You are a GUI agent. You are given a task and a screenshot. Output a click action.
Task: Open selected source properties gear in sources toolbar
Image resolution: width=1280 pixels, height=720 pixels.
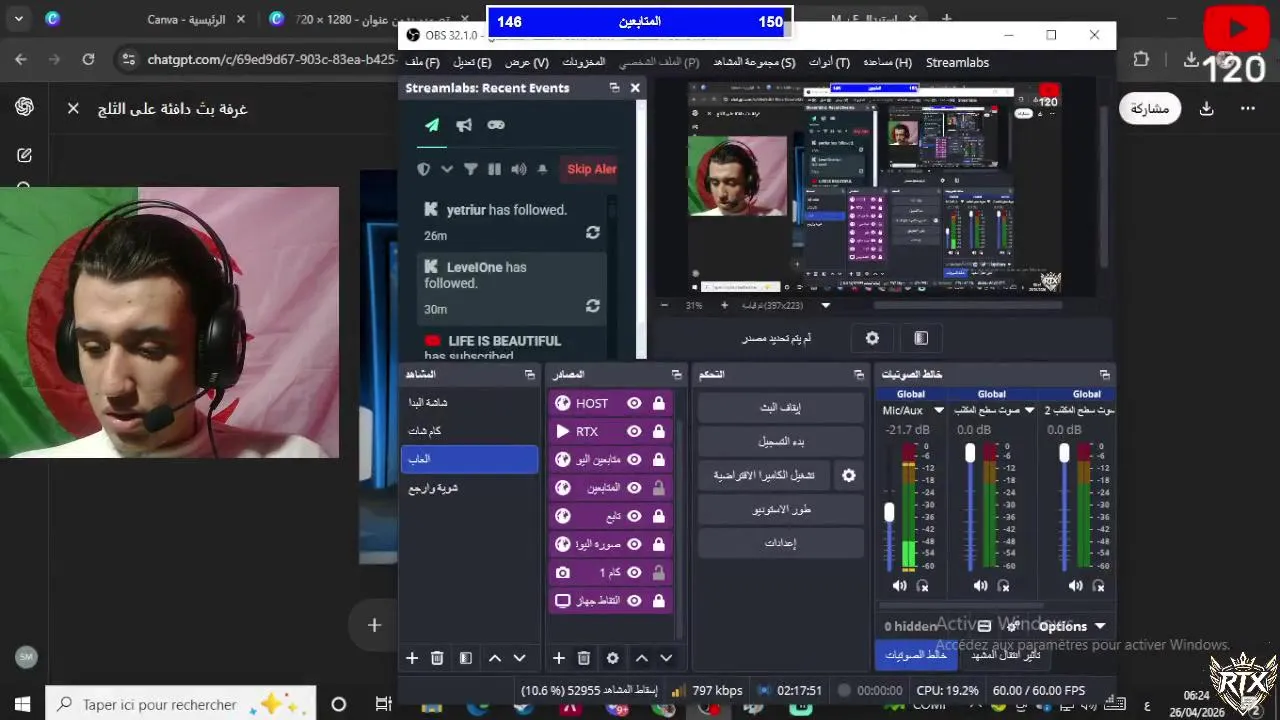click(x=613, y=658)
